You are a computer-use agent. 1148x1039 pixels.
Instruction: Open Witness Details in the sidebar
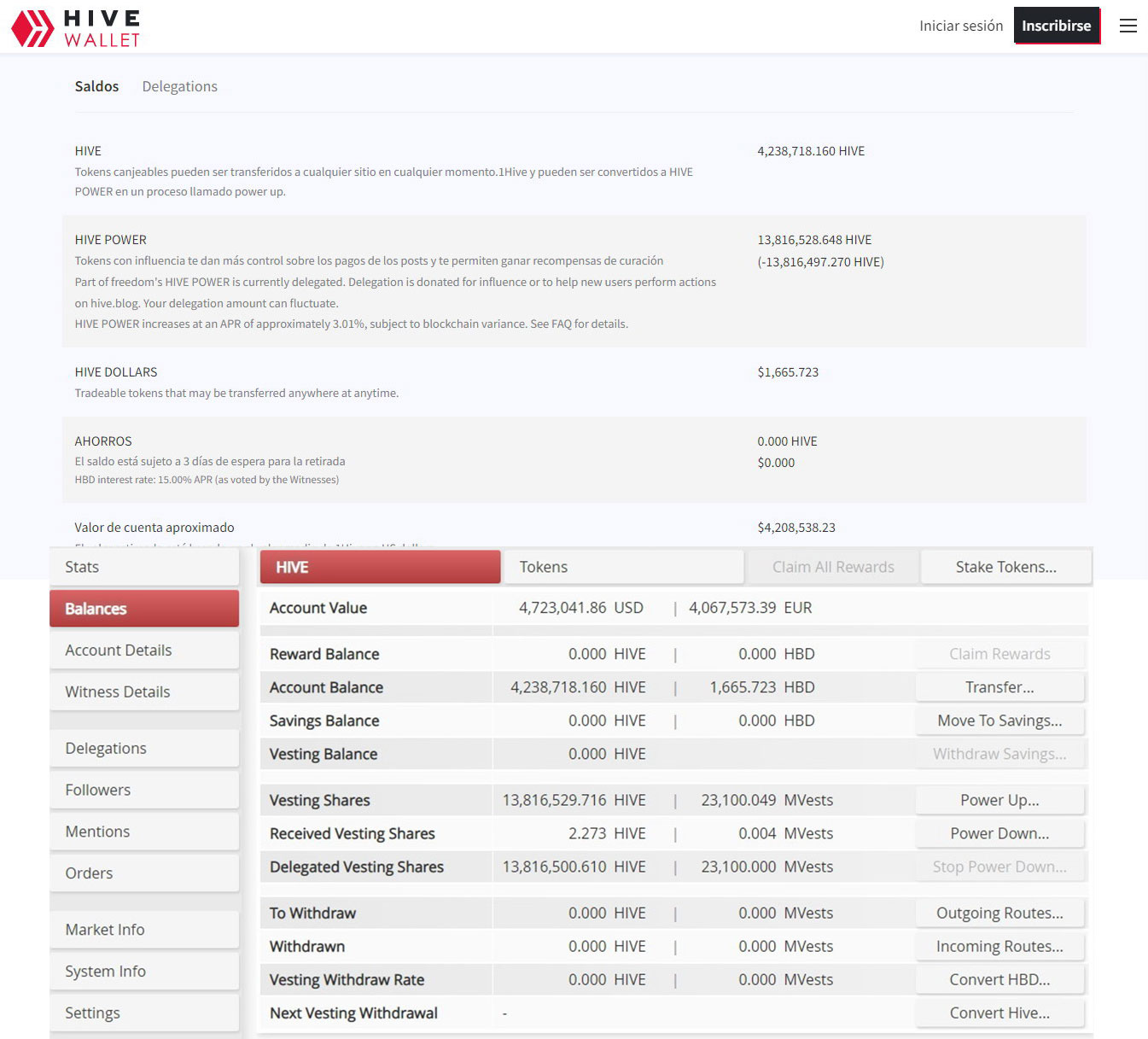[144, 692]
